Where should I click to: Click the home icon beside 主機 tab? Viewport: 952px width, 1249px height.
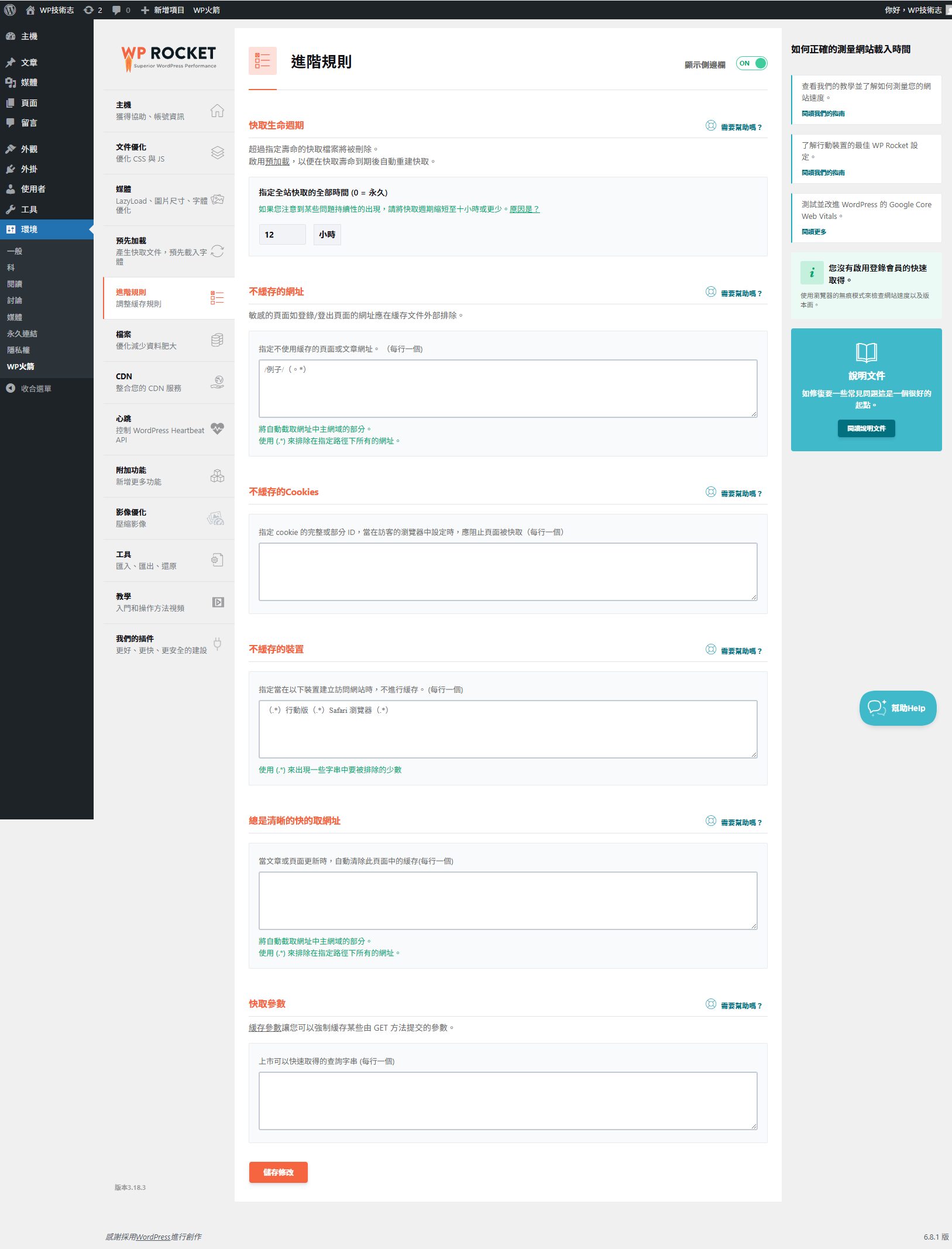pos(217,111)
